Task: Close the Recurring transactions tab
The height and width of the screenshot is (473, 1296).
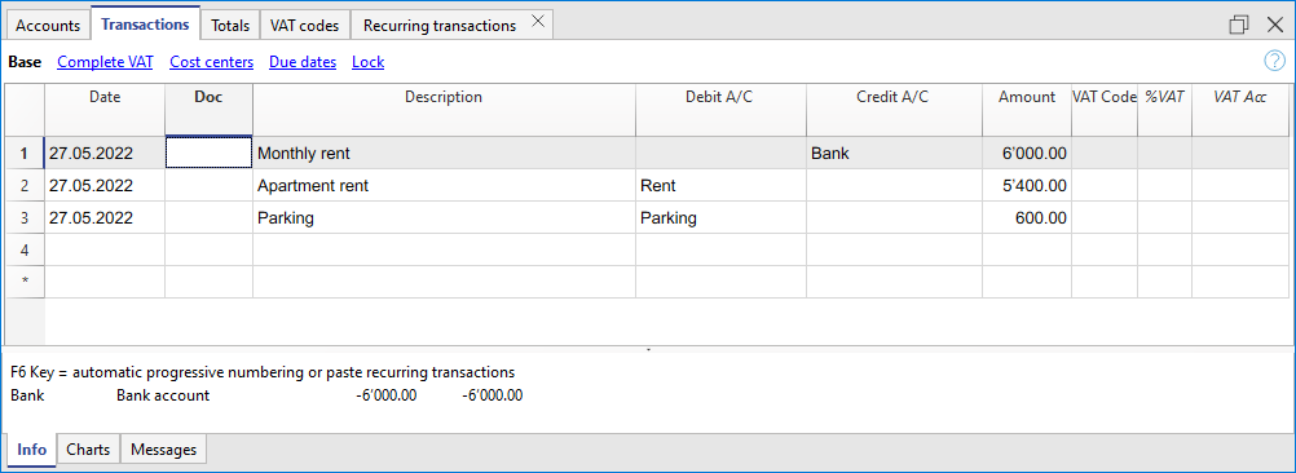Action: [538, 22]
